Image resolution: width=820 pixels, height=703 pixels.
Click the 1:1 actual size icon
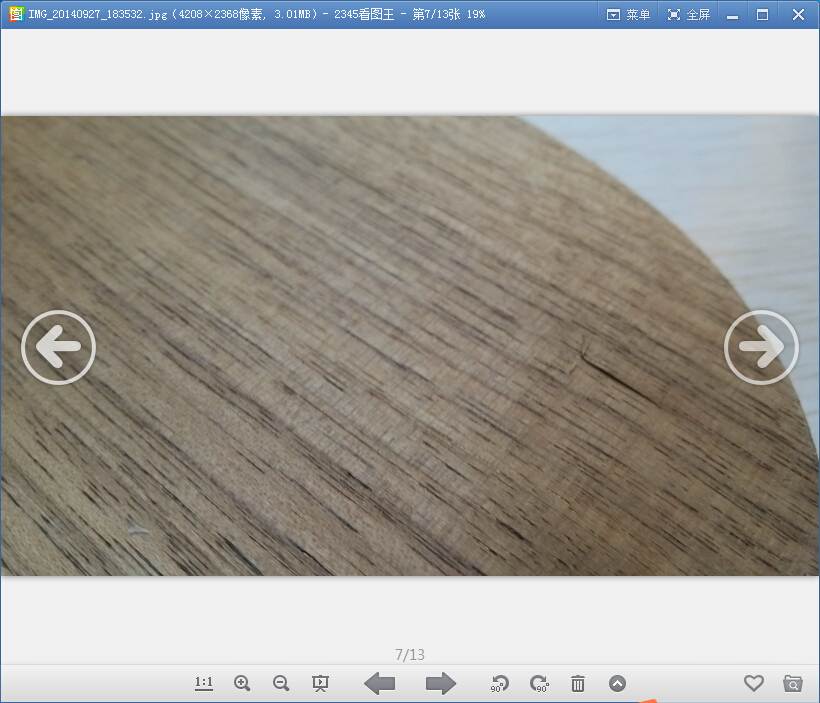(x=204, y=683)
